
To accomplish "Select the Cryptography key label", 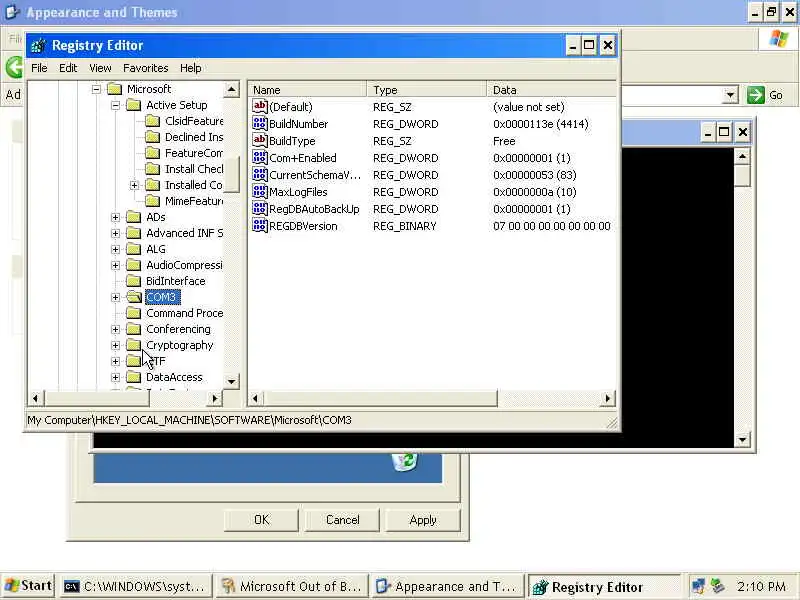I will click(x=180, y=345).
